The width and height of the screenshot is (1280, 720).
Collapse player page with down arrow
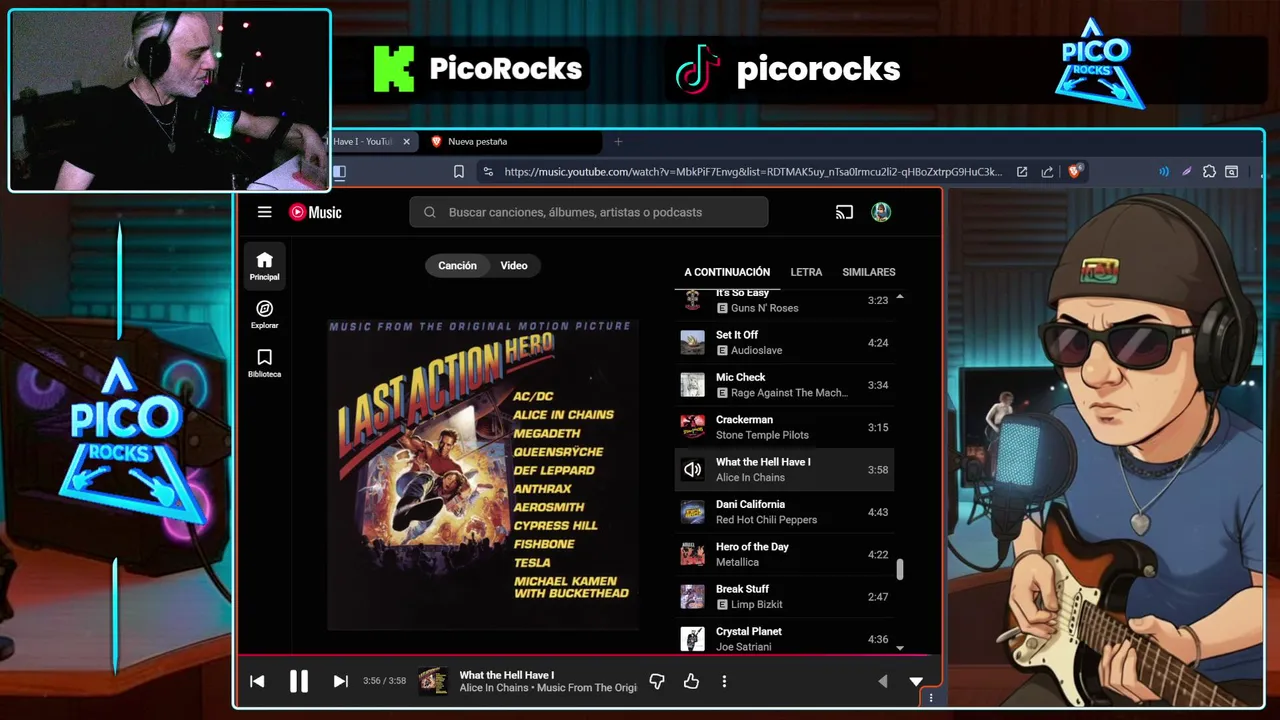point(916,681)
